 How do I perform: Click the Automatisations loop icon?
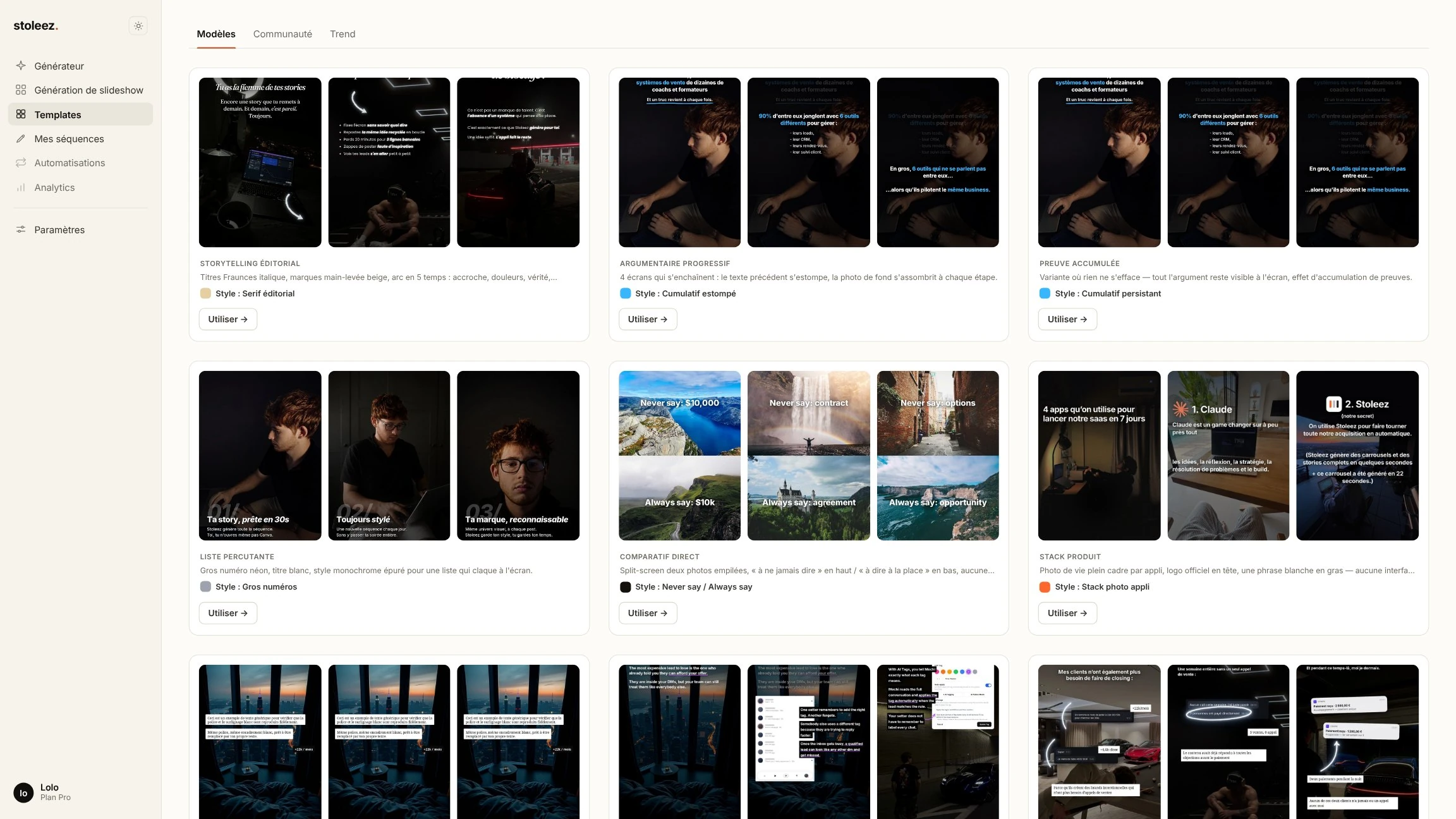coord(21,162)
